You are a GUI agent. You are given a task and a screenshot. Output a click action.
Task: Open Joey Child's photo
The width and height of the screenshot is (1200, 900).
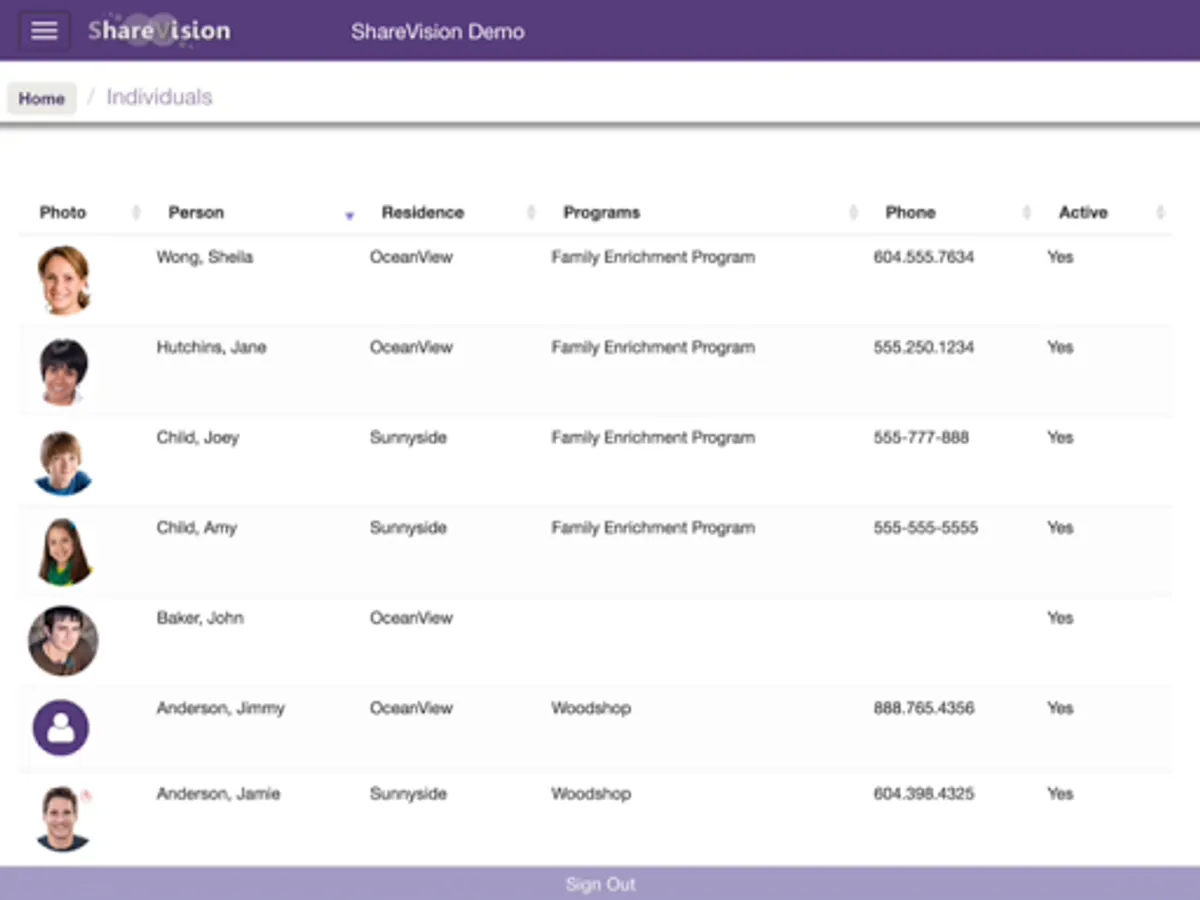[63, 462]
